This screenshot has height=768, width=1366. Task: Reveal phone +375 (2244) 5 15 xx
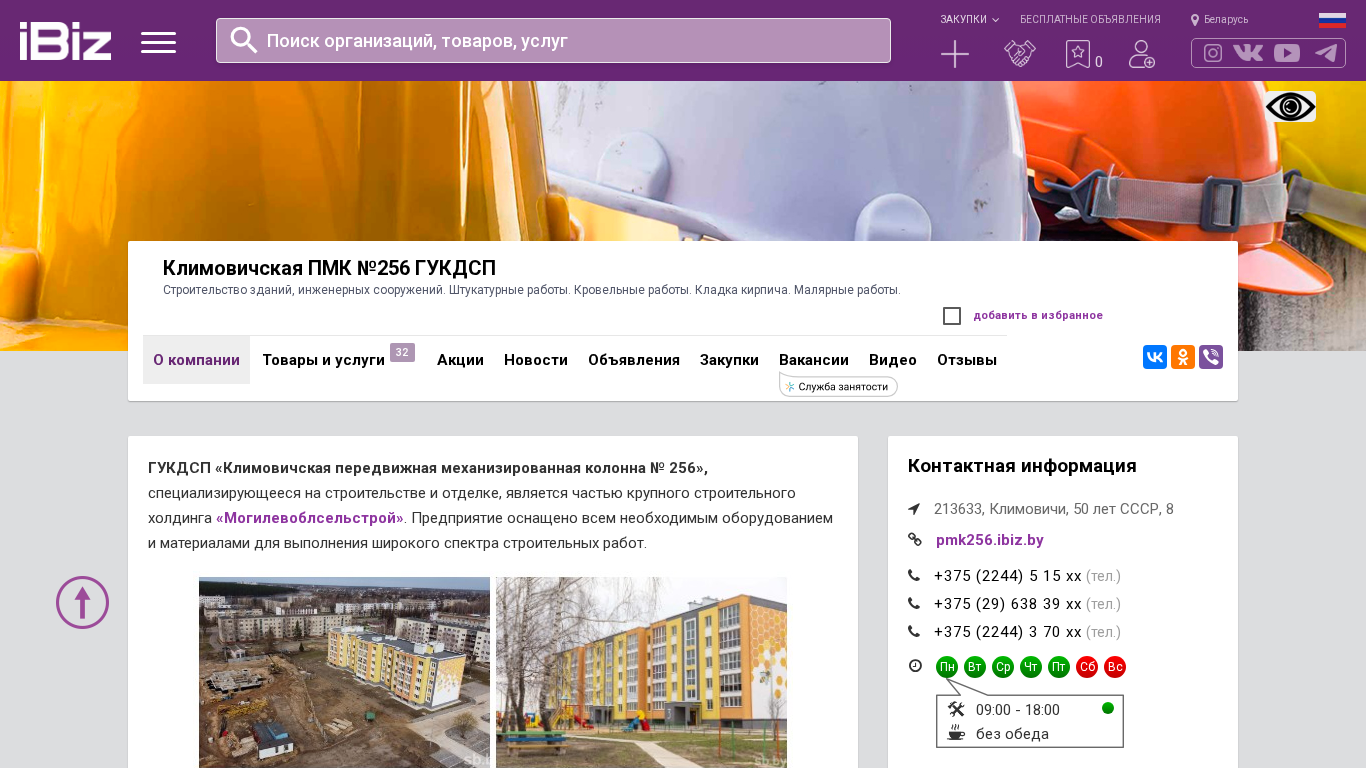pyautogui.click(x=1008, y=576)
